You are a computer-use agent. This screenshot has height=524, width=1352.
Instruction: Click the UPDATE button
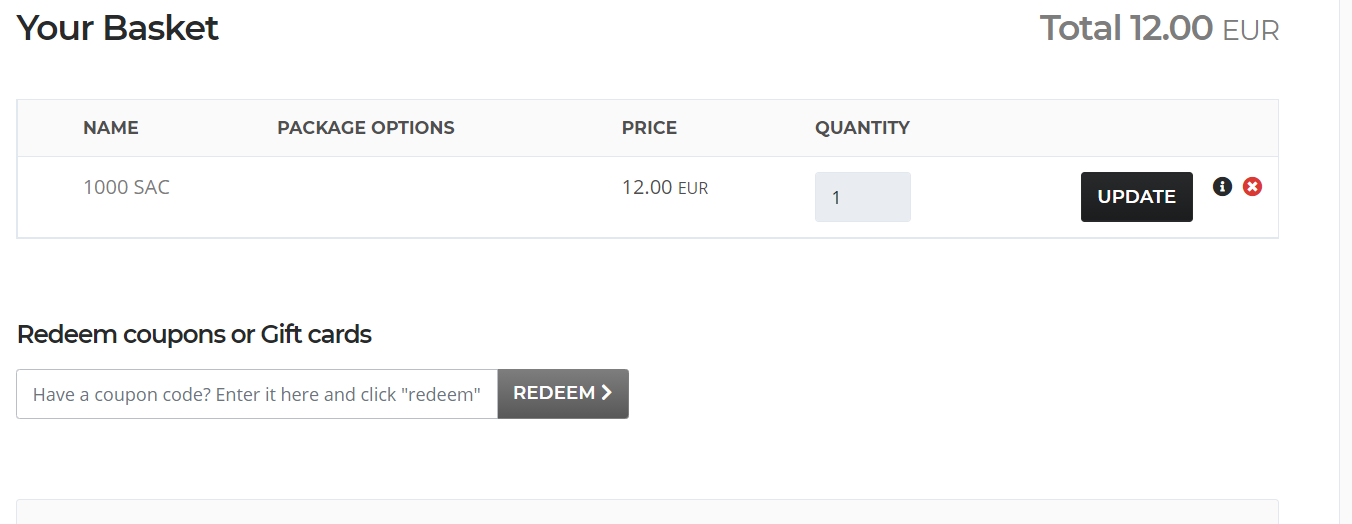coord(1137,197)
